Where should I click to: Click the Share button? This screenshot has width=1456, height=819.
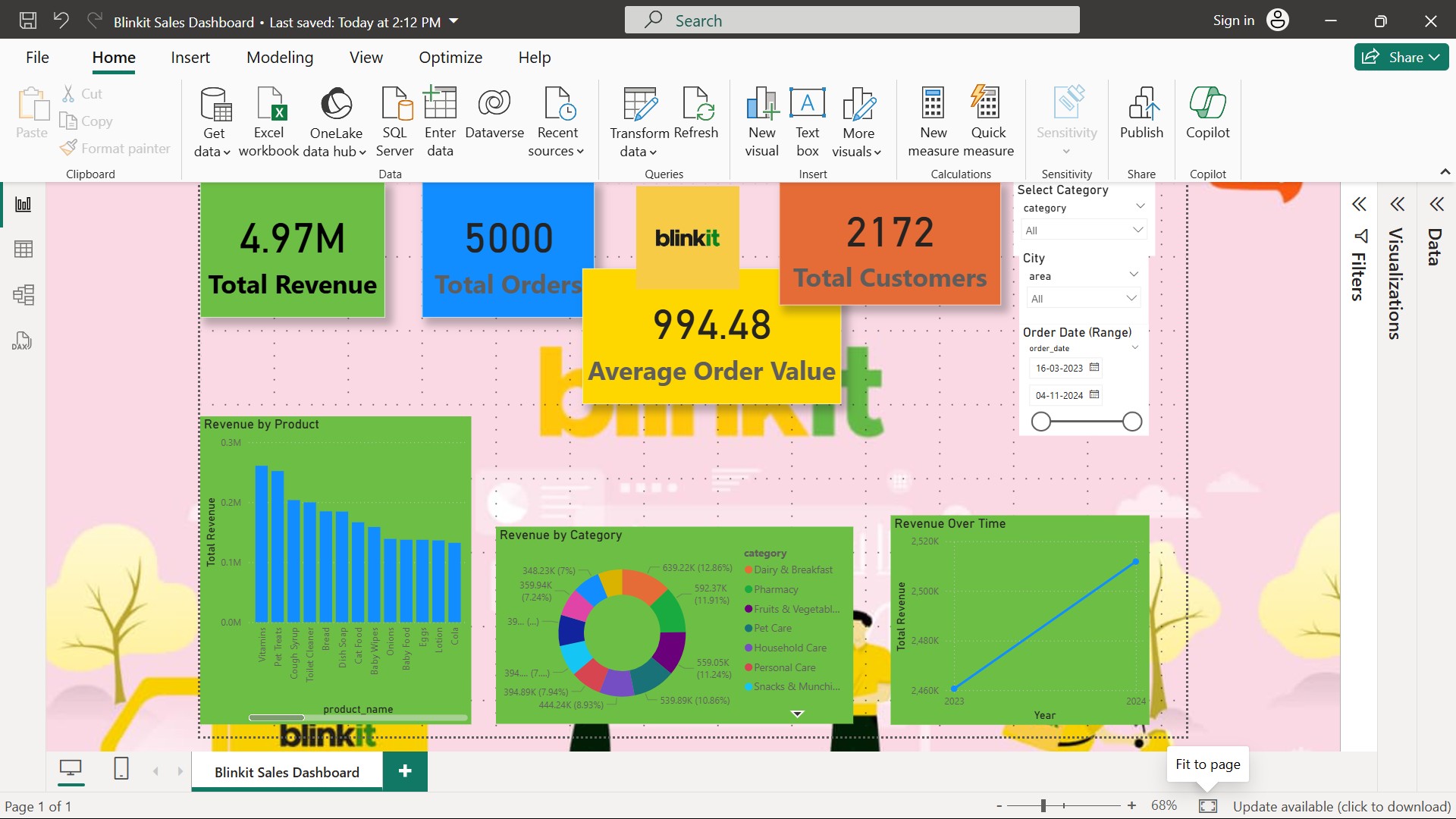pos(1401,57)
